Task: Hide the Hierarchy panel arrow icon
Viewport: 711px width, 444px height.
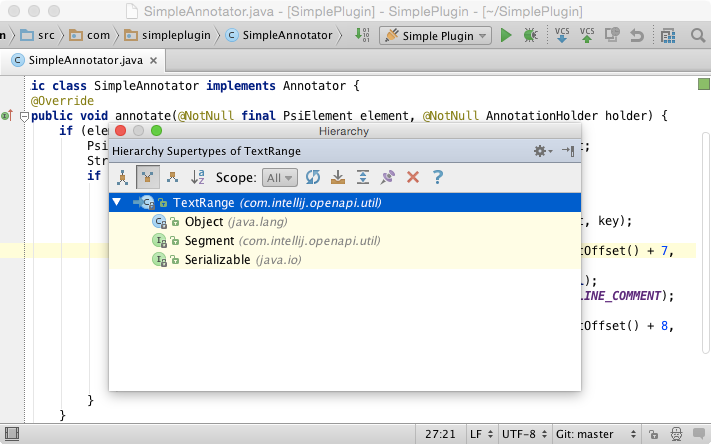Action: coord(568,151)
